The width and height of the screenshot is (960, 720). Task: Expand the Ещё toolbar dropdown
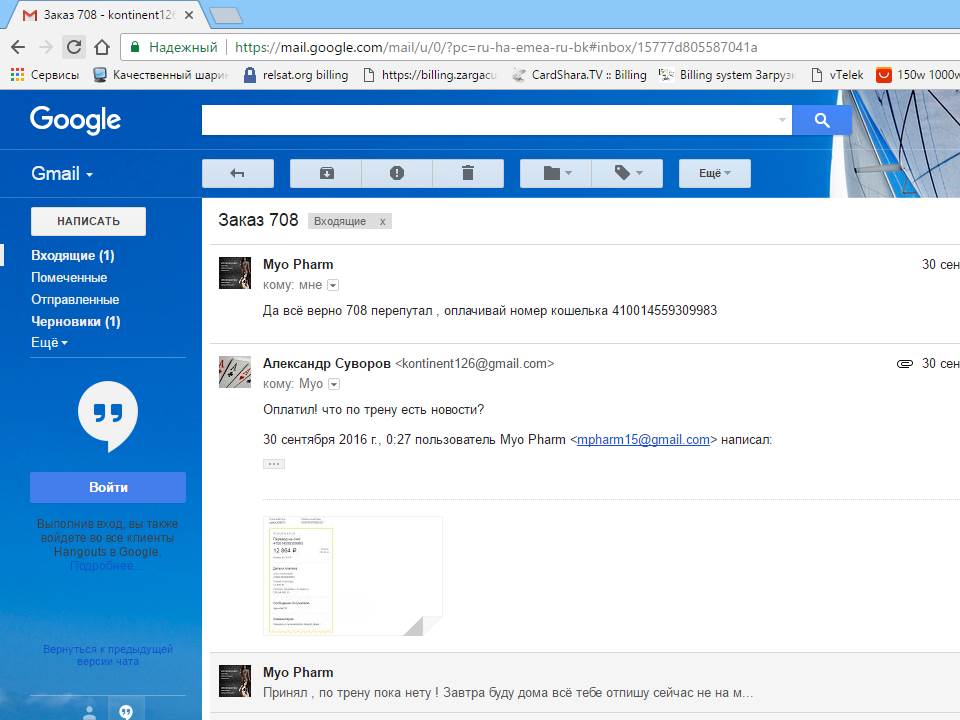[714, 173]
